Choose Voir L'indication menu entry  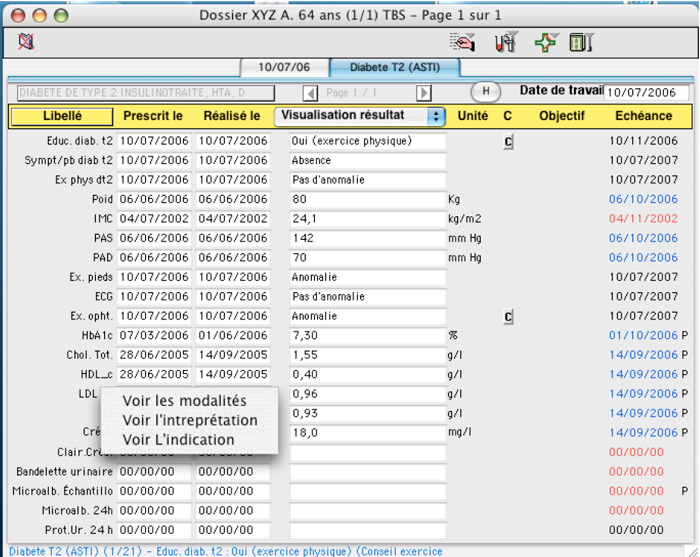tap(178, 440)
